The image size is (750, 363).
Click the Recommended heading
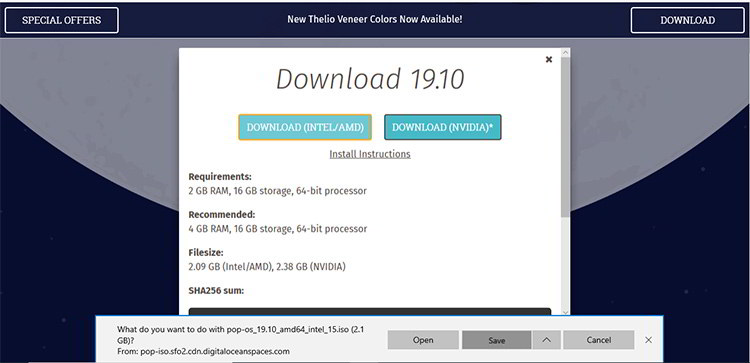222,214
